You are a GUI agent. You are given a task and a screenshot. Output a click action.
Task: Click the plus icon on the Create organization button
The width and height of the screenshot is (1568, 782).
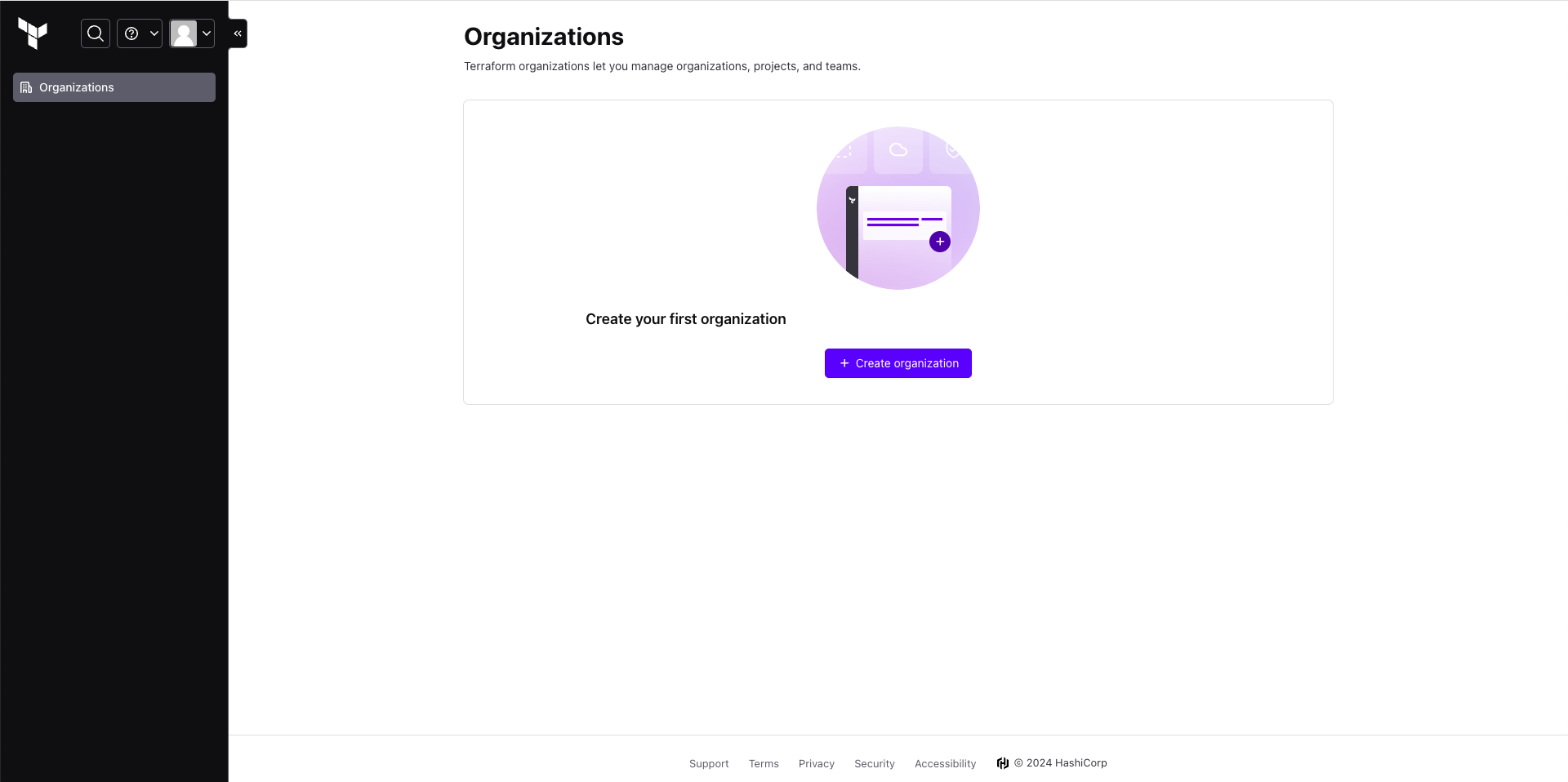844,363
